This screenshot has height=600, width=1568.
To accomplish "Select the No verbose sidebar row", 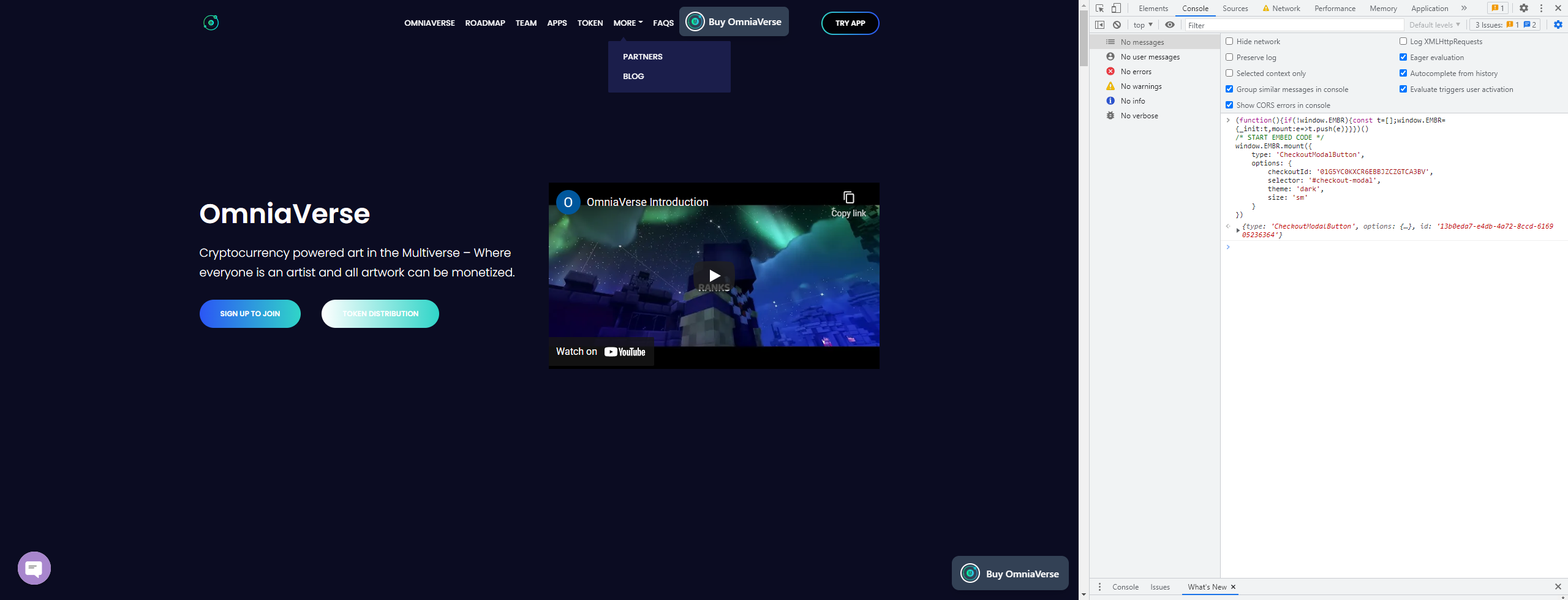I will pos(1154,116).
